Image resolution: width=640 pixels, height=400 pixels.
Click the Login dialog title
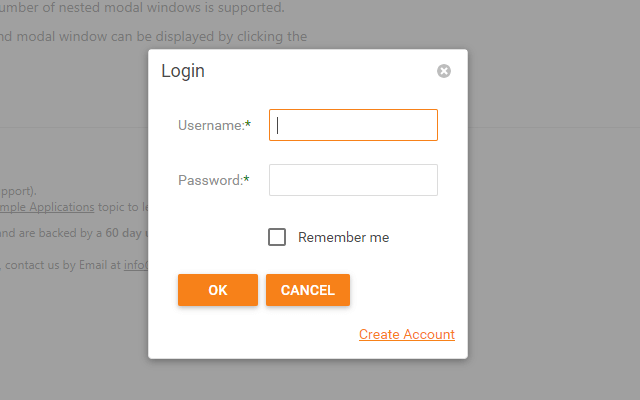pyautogui.click(x=183, y=71)
